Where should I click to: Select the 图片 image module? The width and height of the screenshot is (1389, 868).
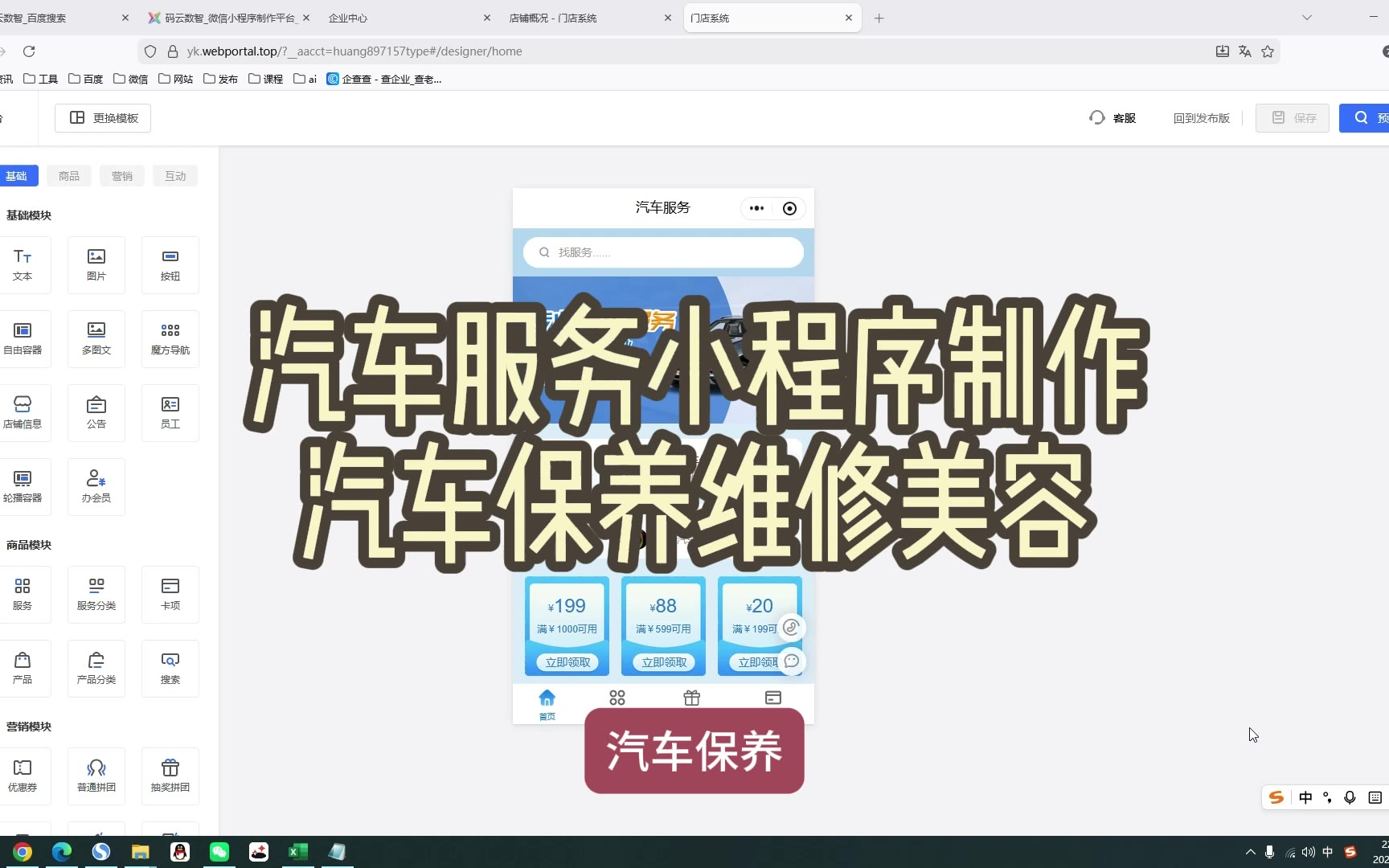coord(96,264)
